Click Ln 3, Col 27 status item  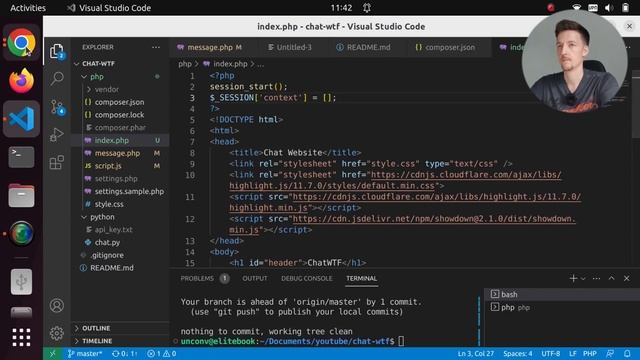click(476, 353)
